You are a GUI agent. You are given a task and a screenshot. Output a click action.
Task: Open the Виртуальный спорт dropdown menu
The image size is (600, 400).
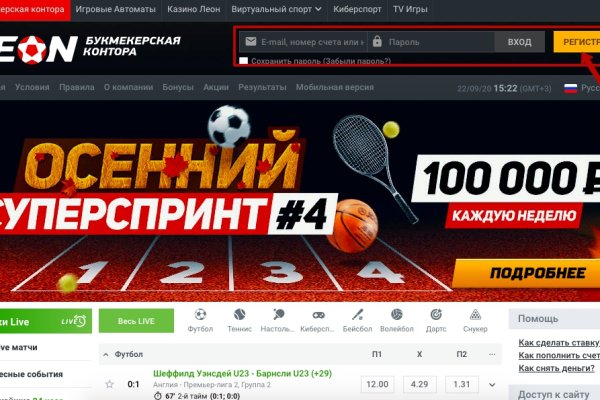tap(276, 9)
